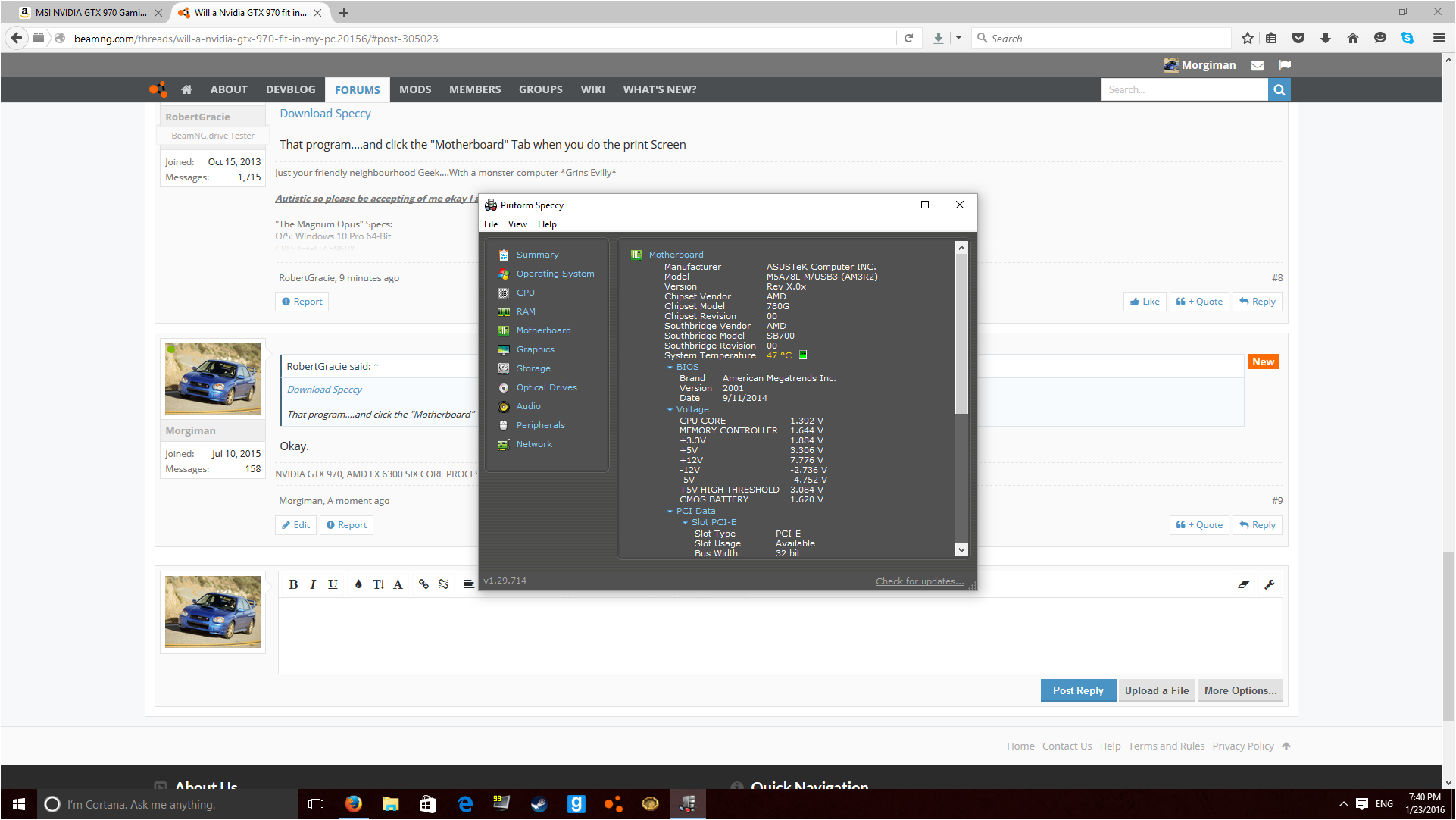1456x820 pixels.
Task: Open Network section in Speccy
Action: [534, 444]
